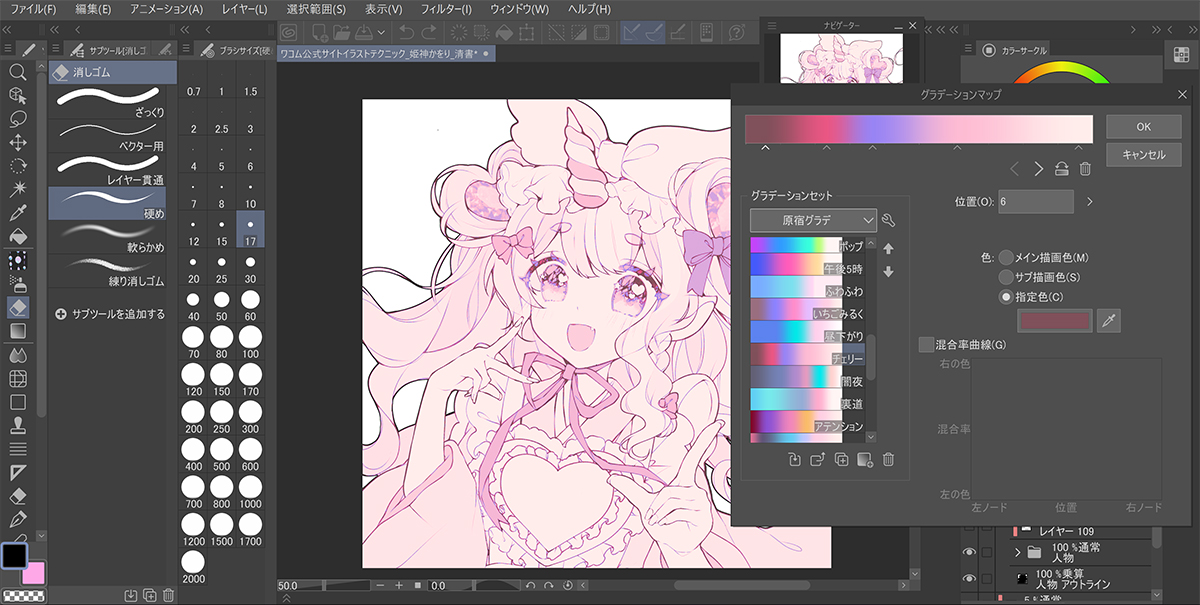Open the レイヤー(L) menu
1200x605 pixels.
(x=246, y=9)
